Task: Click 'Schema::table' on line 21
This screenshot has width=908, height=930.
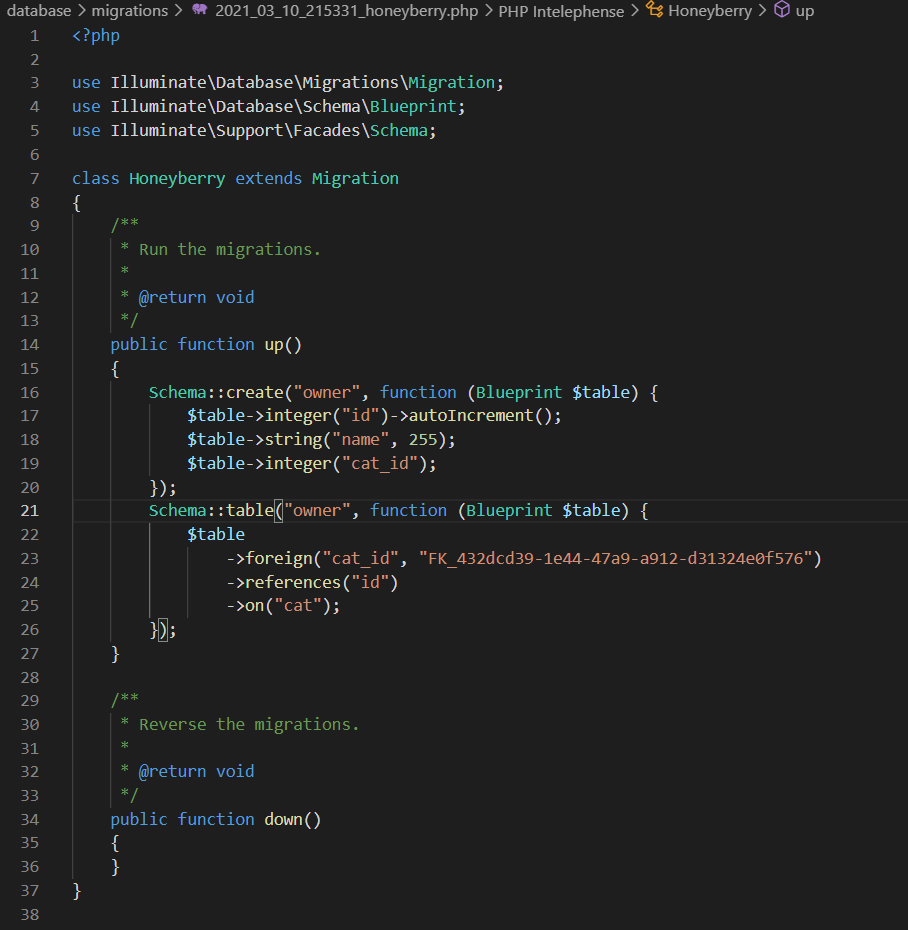Action: point(211,511)
